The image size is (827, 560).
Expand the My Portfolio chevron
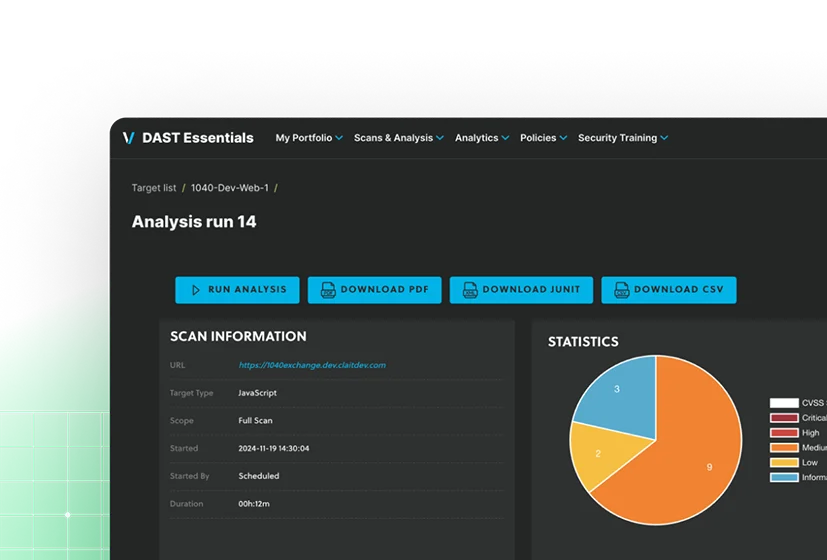pyautogui.click(x=339, y=138)
